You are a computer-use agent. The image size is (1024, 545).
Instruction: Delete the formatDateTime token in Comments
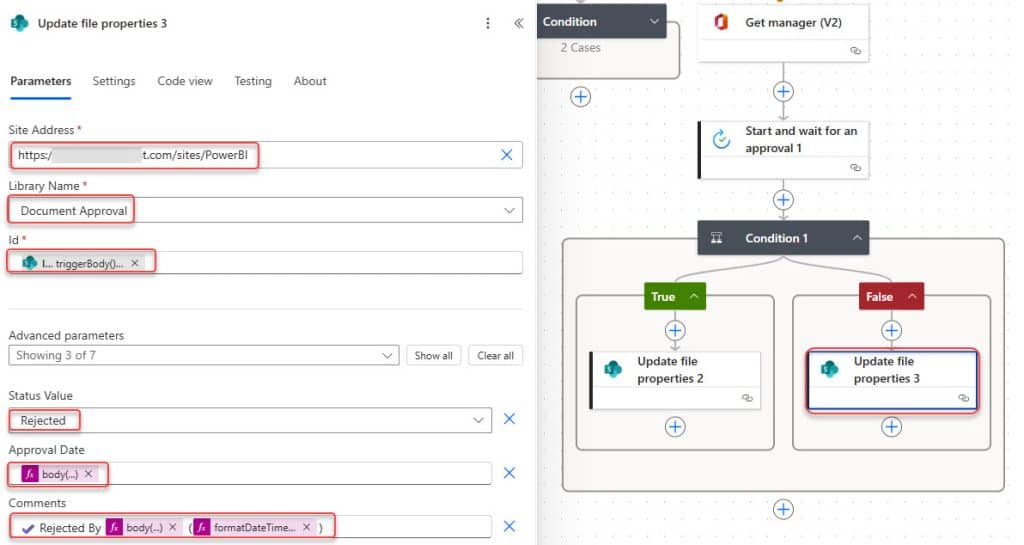[x=306, y=527]
